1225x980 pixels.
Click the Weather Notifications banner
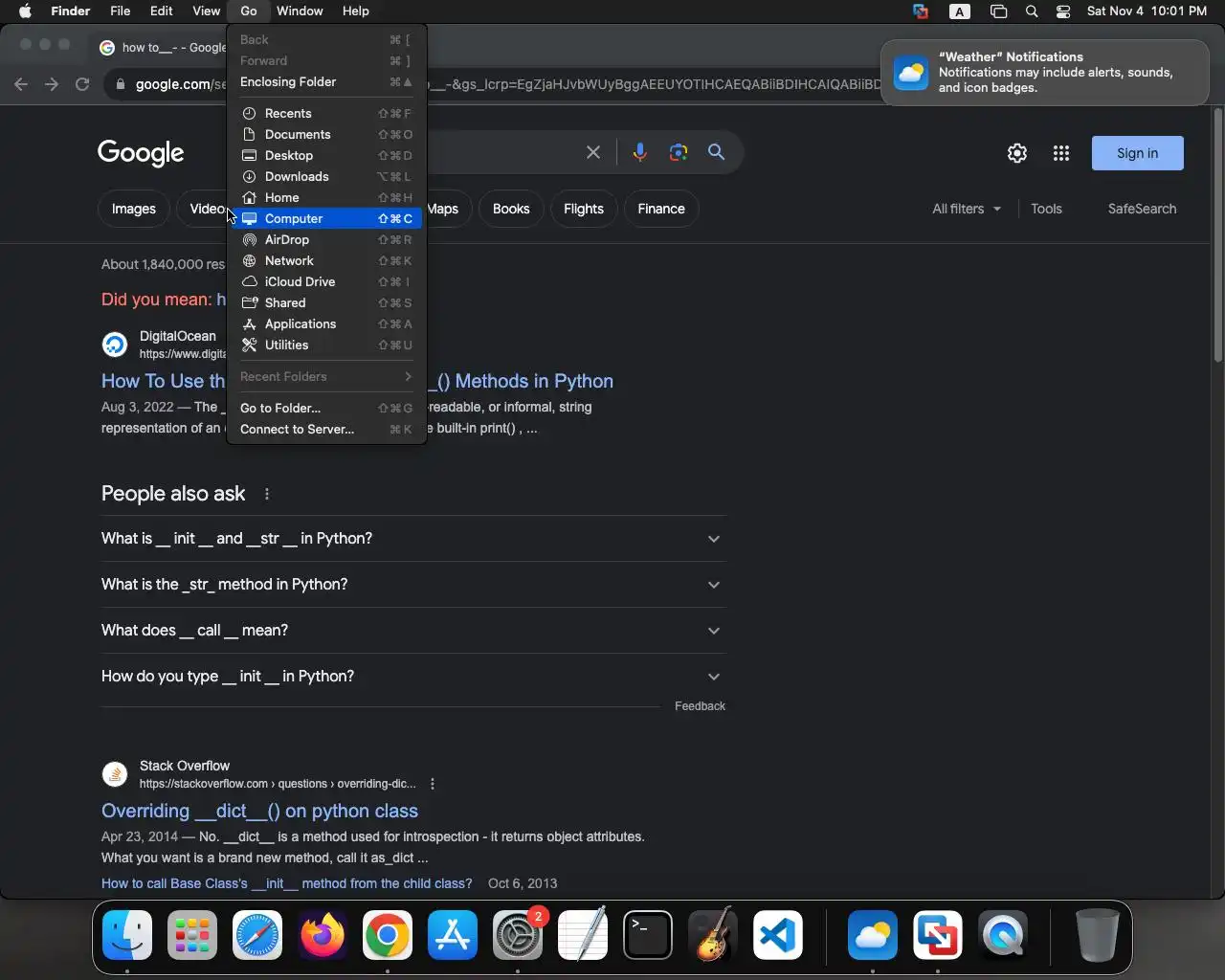1045,72
